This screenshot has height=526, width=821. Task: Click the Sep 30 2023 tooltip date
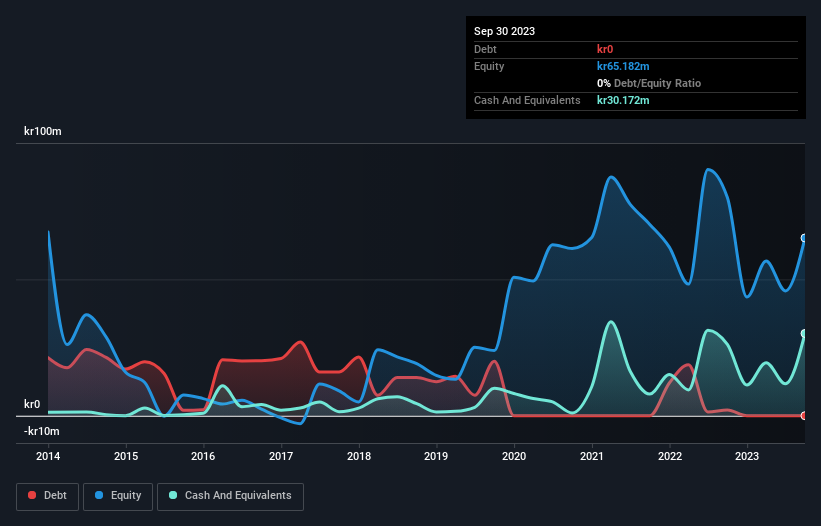pyautogui.click(x=504, y=31)
